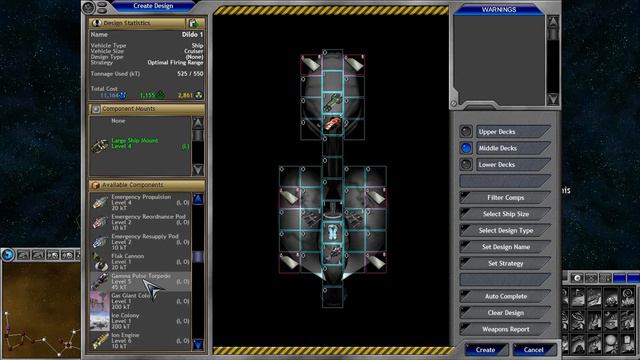
Task: Click the Component Mounts scroll-up arrow
Action: pyautogui.click(x=198, y=123)
